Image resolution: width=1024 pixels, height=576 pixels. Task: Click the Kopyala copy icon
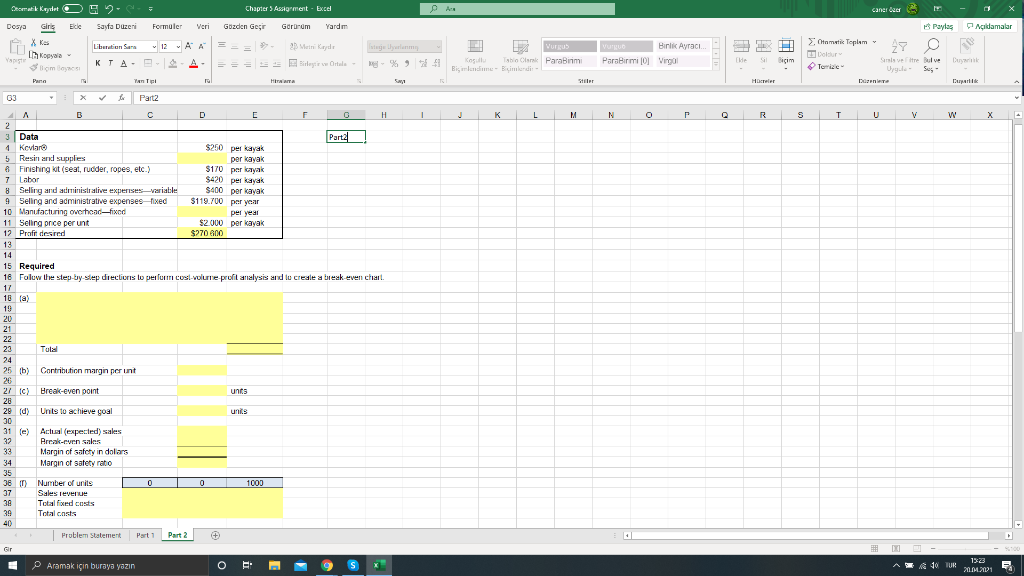[34, 55]
